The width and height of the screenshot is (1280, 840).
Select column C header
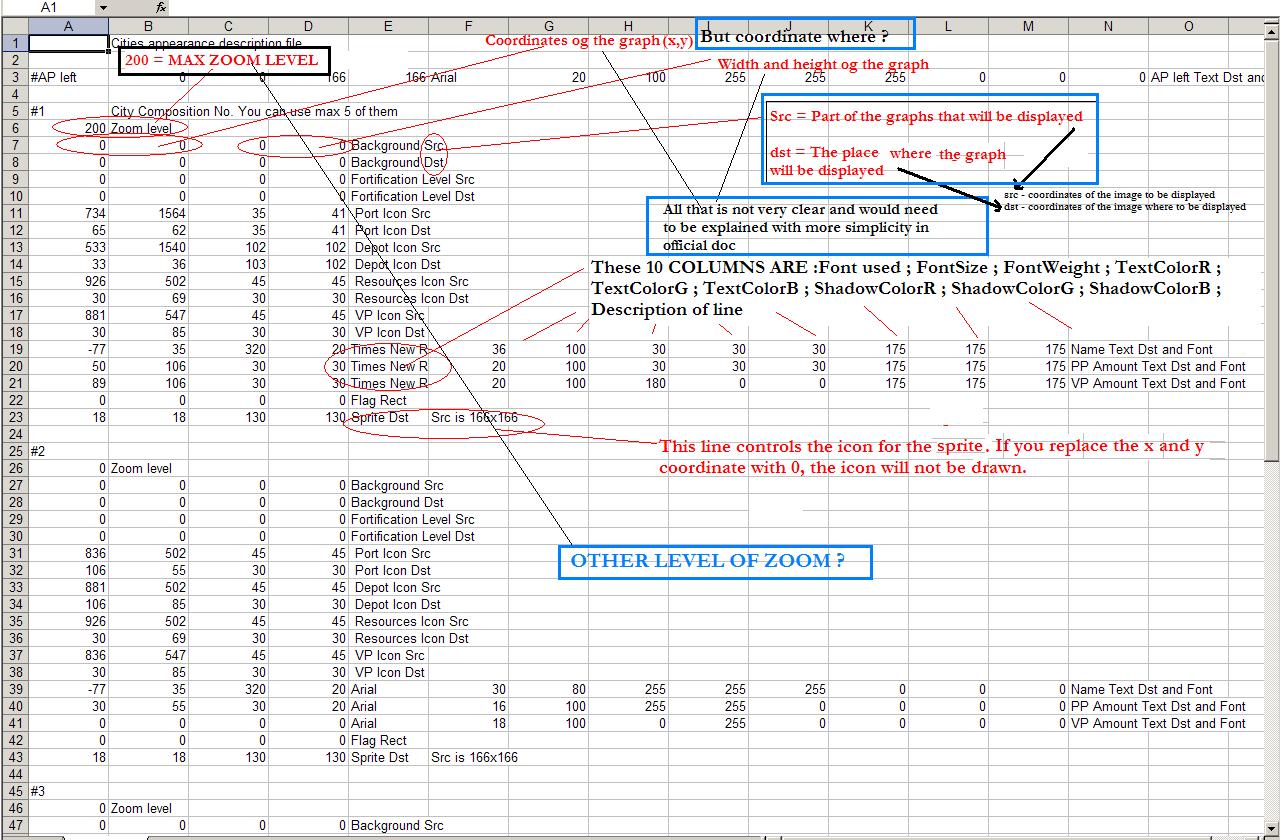(x=228, y=26)
